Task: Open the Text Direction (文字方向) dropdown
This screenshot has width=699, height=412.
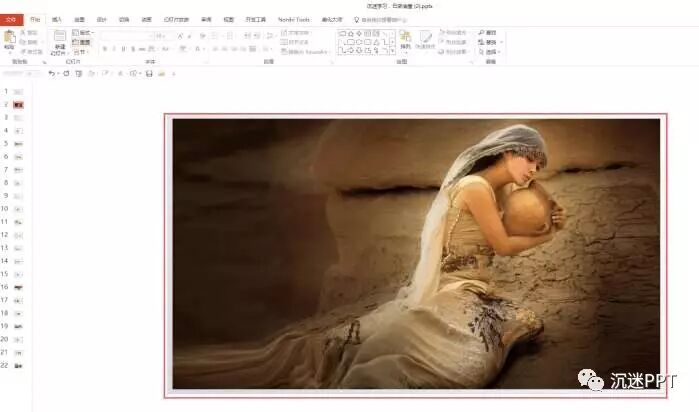Action: tap(296, 33)
